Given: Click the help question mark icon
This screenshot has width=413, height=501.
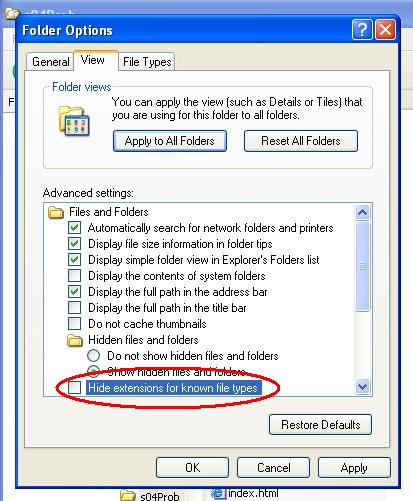Looking at the screenshot, I should [x=362, y=30].
